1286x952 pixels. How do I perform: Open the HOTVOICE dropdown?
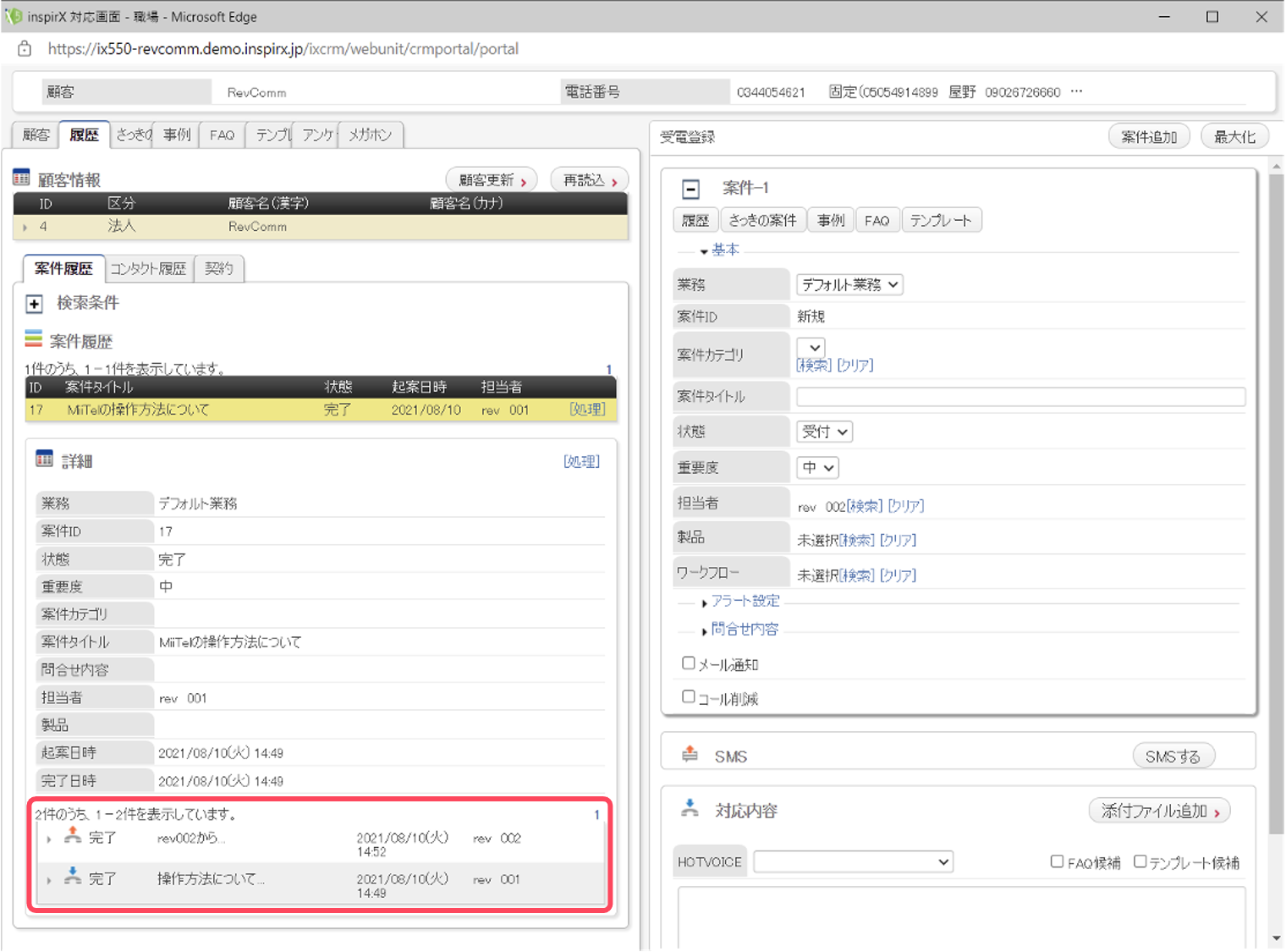[853, 862]
